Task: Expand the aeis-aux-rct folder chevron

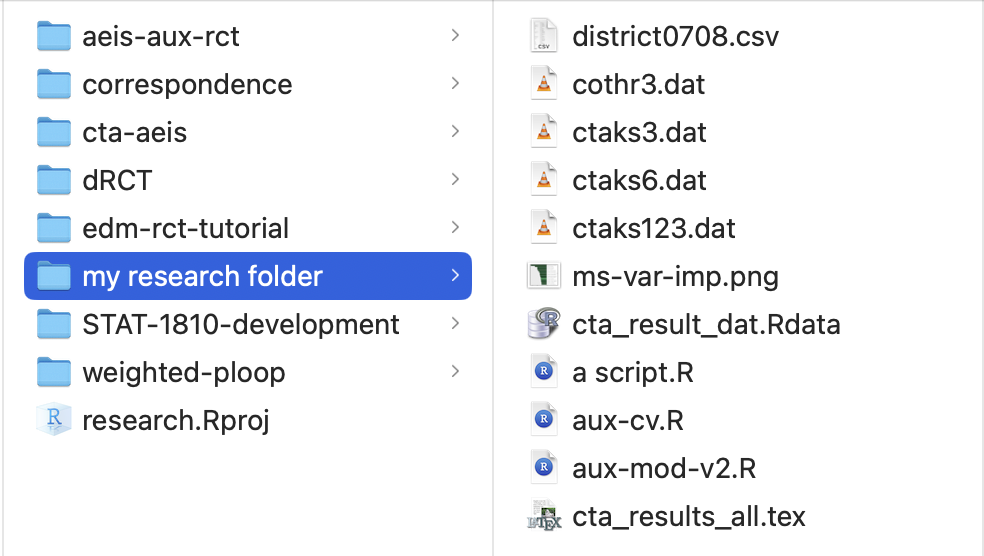Action: point(455,36)
